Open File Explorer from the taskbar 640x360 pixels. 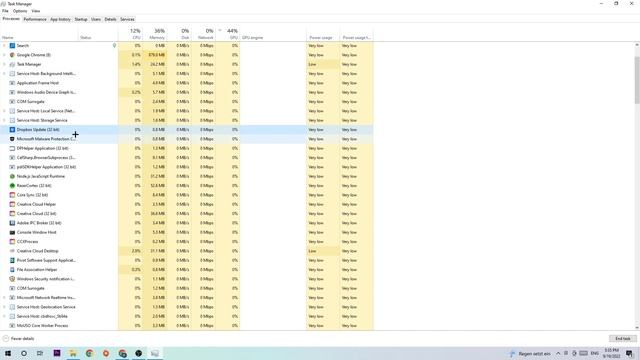(73, 353)
